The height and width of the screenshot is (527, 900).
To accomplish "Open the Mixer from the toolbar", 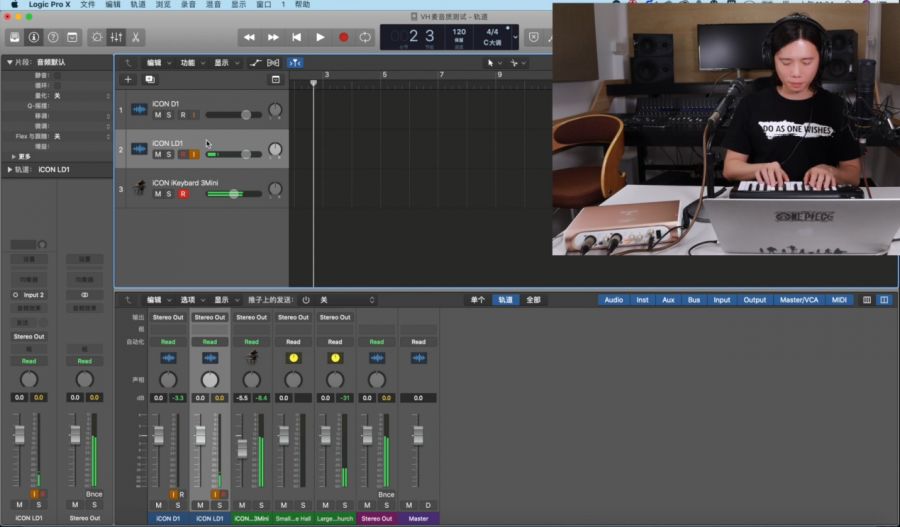I will 116,37.
